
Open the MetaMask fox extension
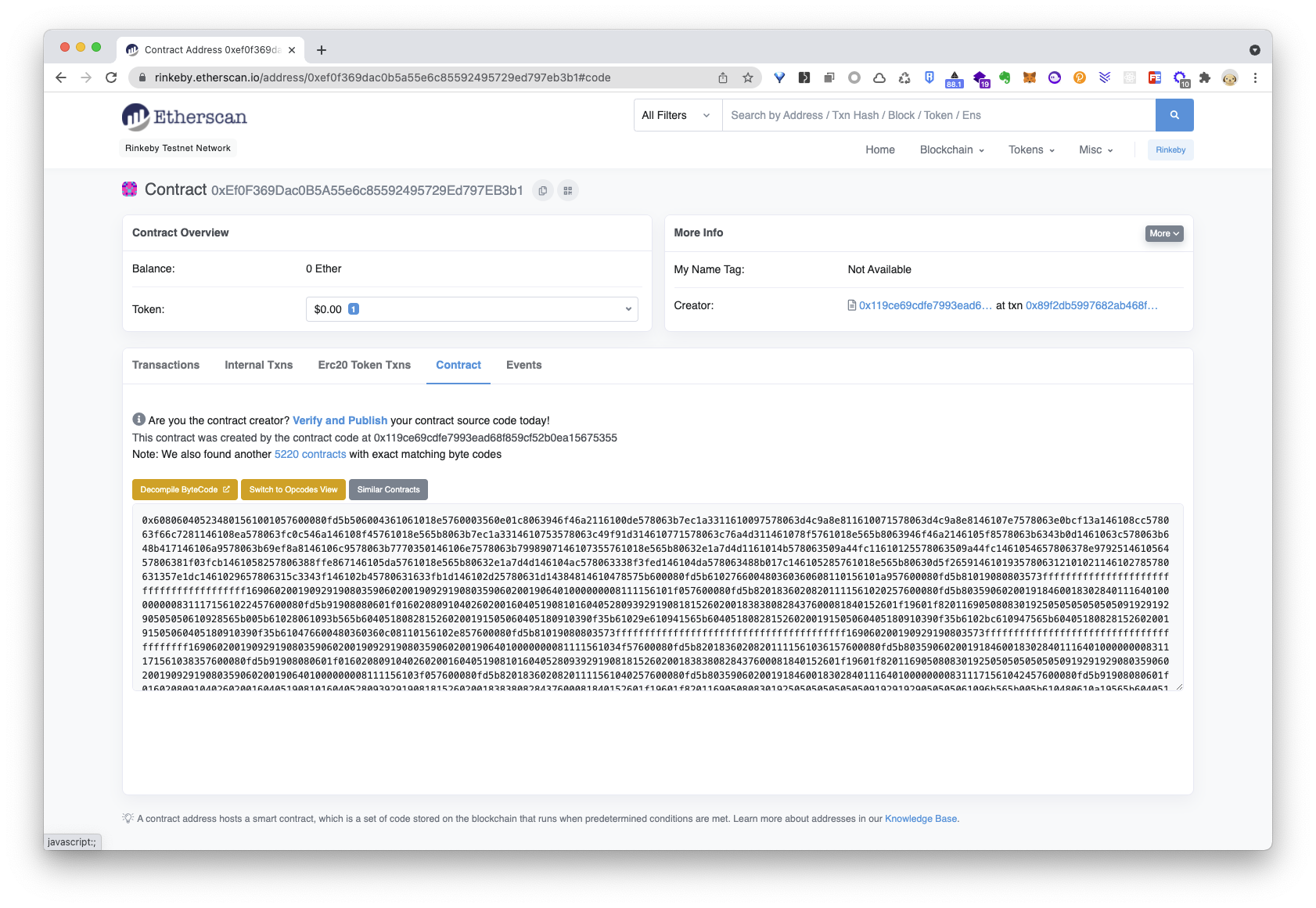click(1030, 77)
